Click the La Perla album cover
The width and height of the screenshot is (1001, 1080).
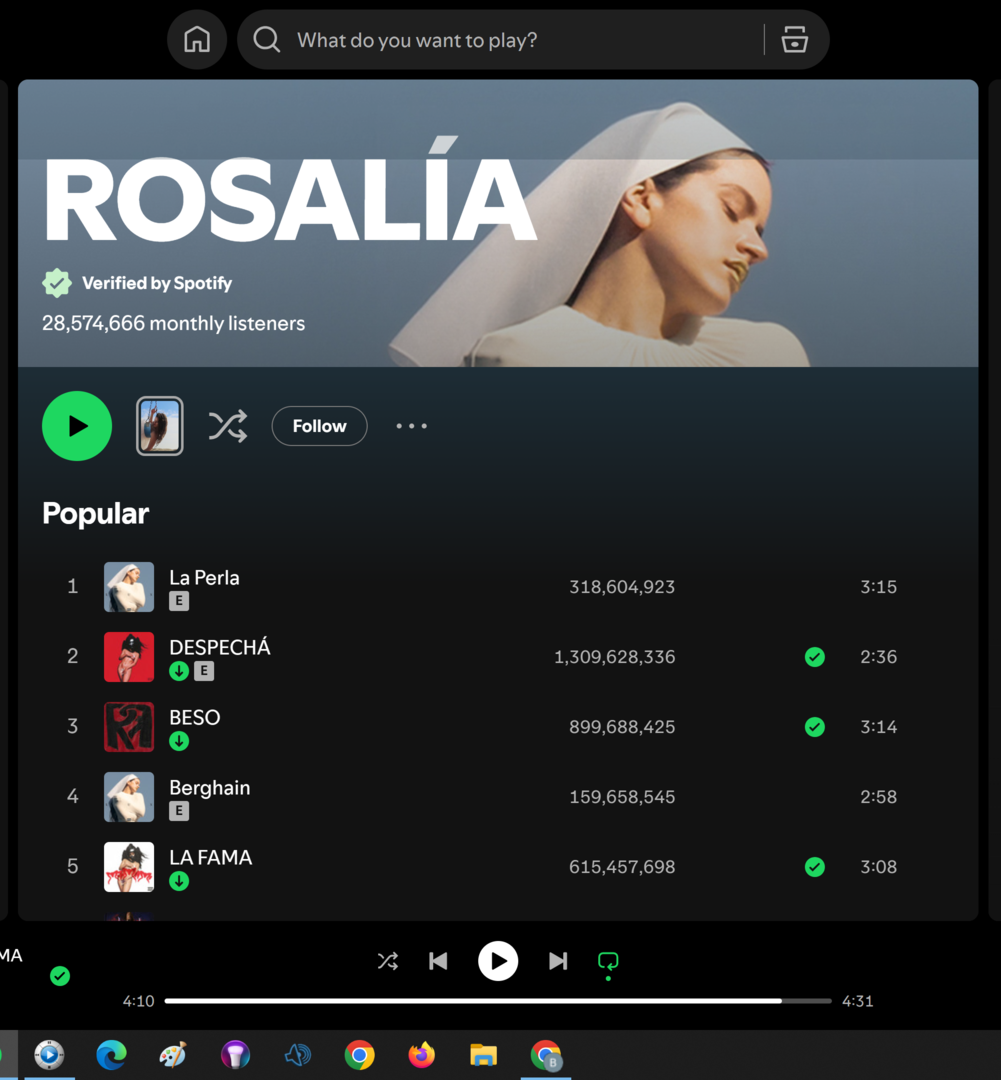(129, 587)
